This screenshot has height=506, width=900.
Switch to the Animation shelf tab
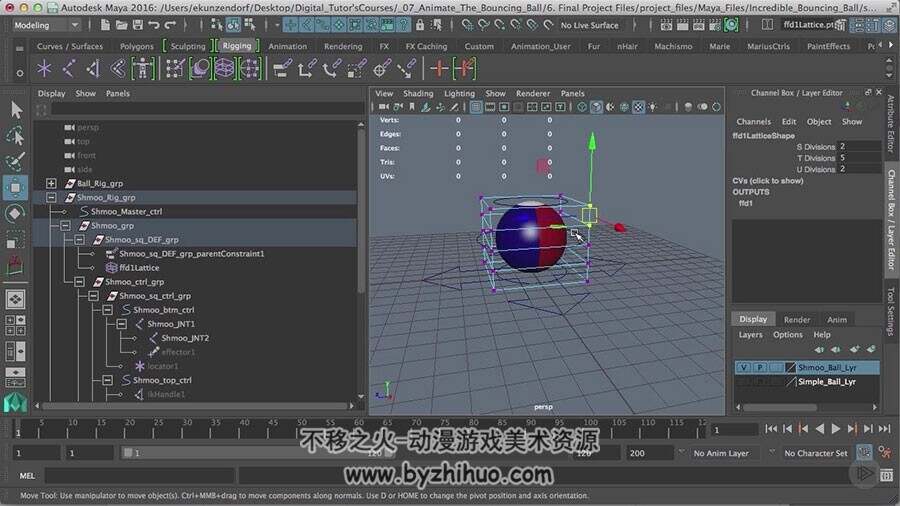[288, 46]
